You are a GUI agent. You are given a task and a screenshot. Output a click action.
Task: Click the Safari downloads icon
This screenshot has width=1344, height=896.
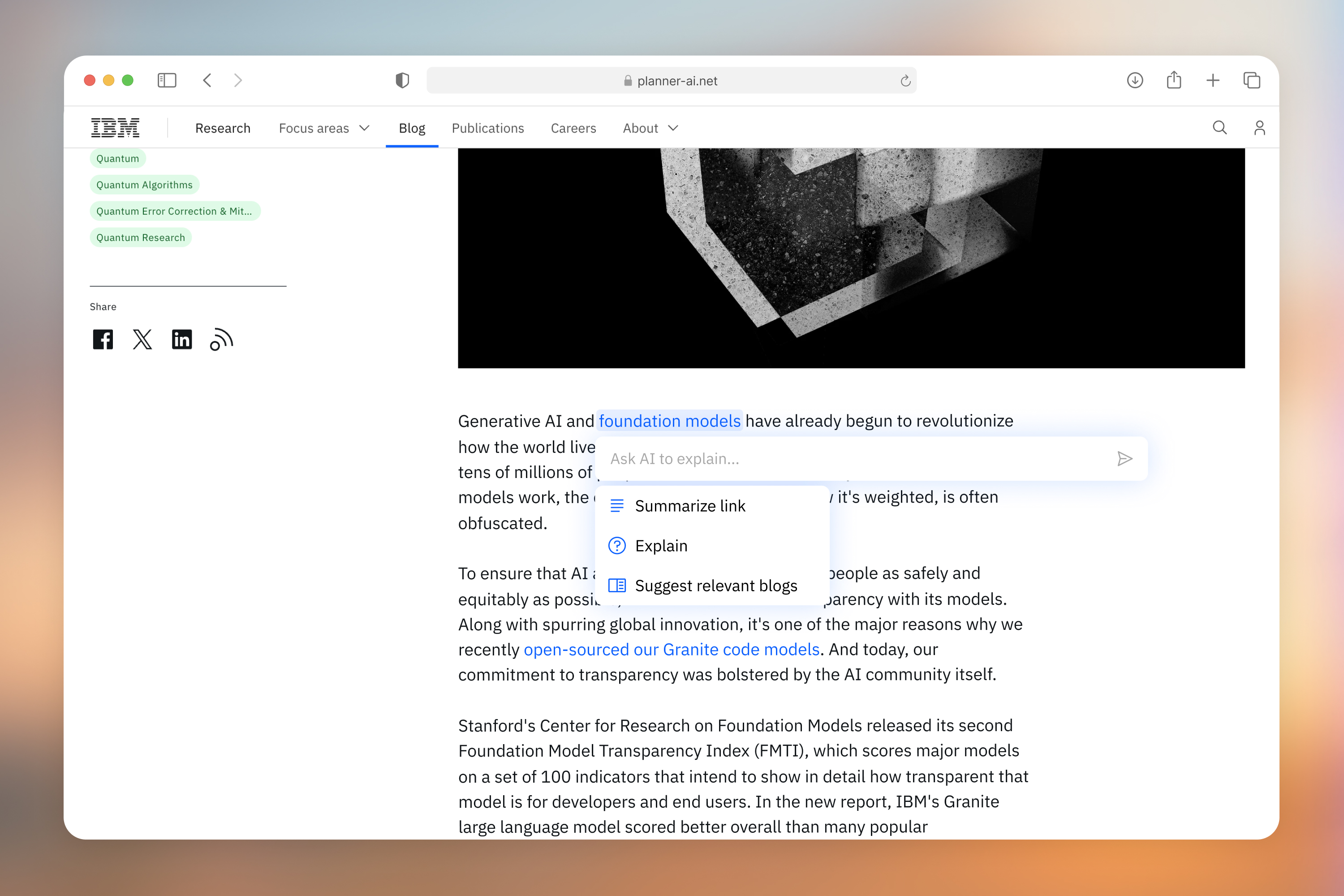[x=1135, y=81]
